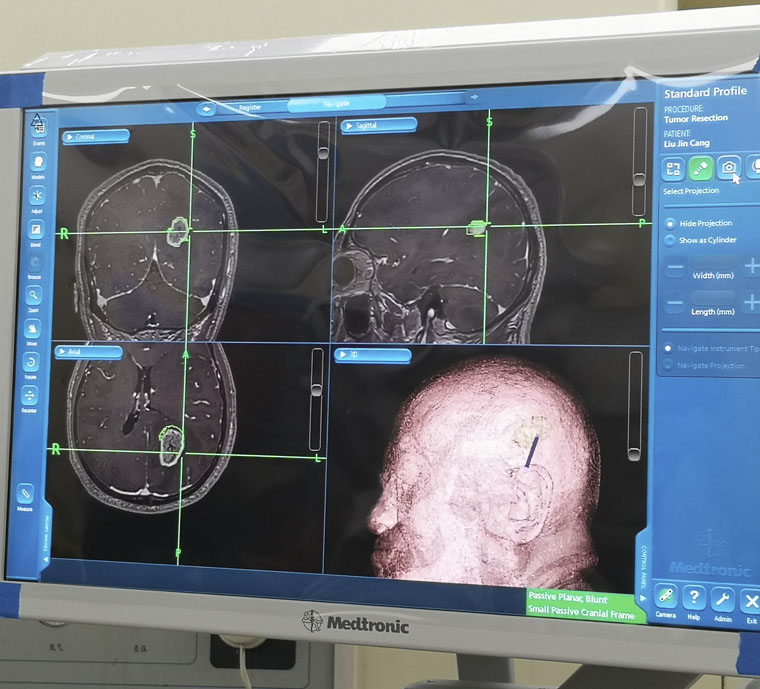Choose the Show as Cylinder option
The image size is (760, 689).
(x=669, y=240)
